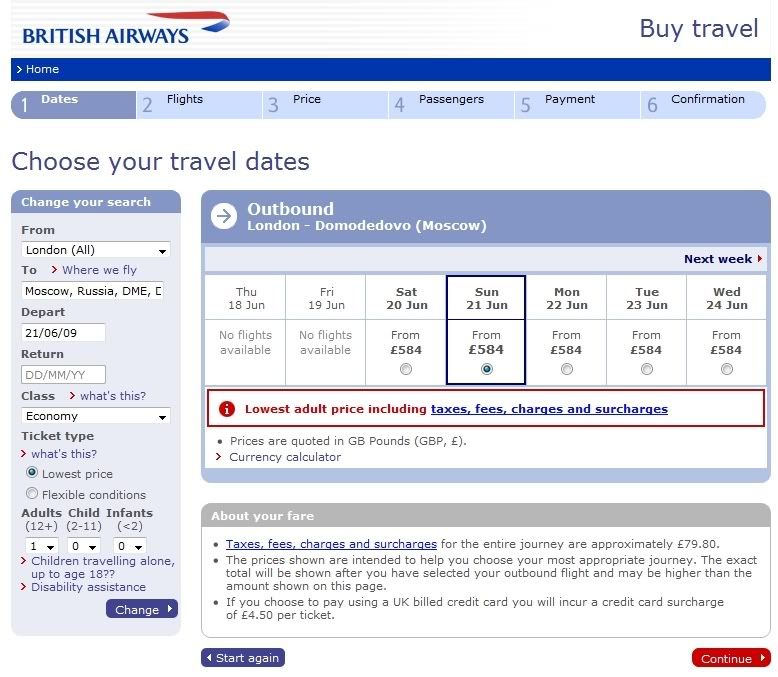Open the Currency calculator link
778x677 pixels.
point(285,457)
